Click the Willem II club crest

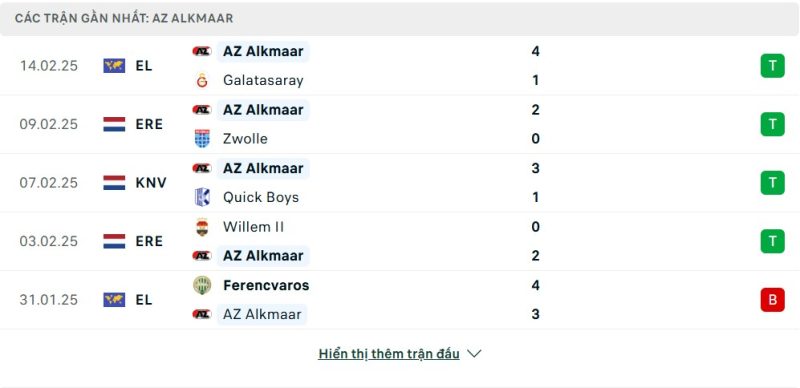pos(202,227)
